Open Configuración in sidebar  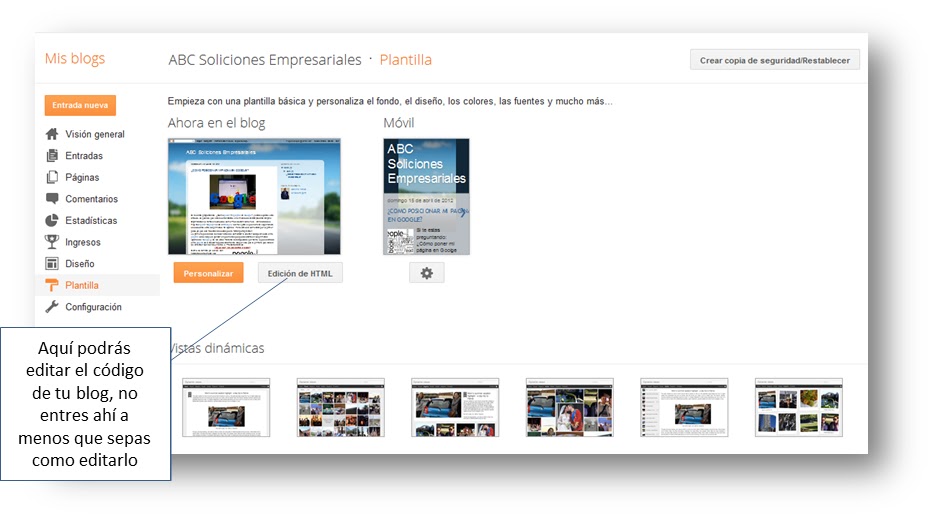(93, 307)
